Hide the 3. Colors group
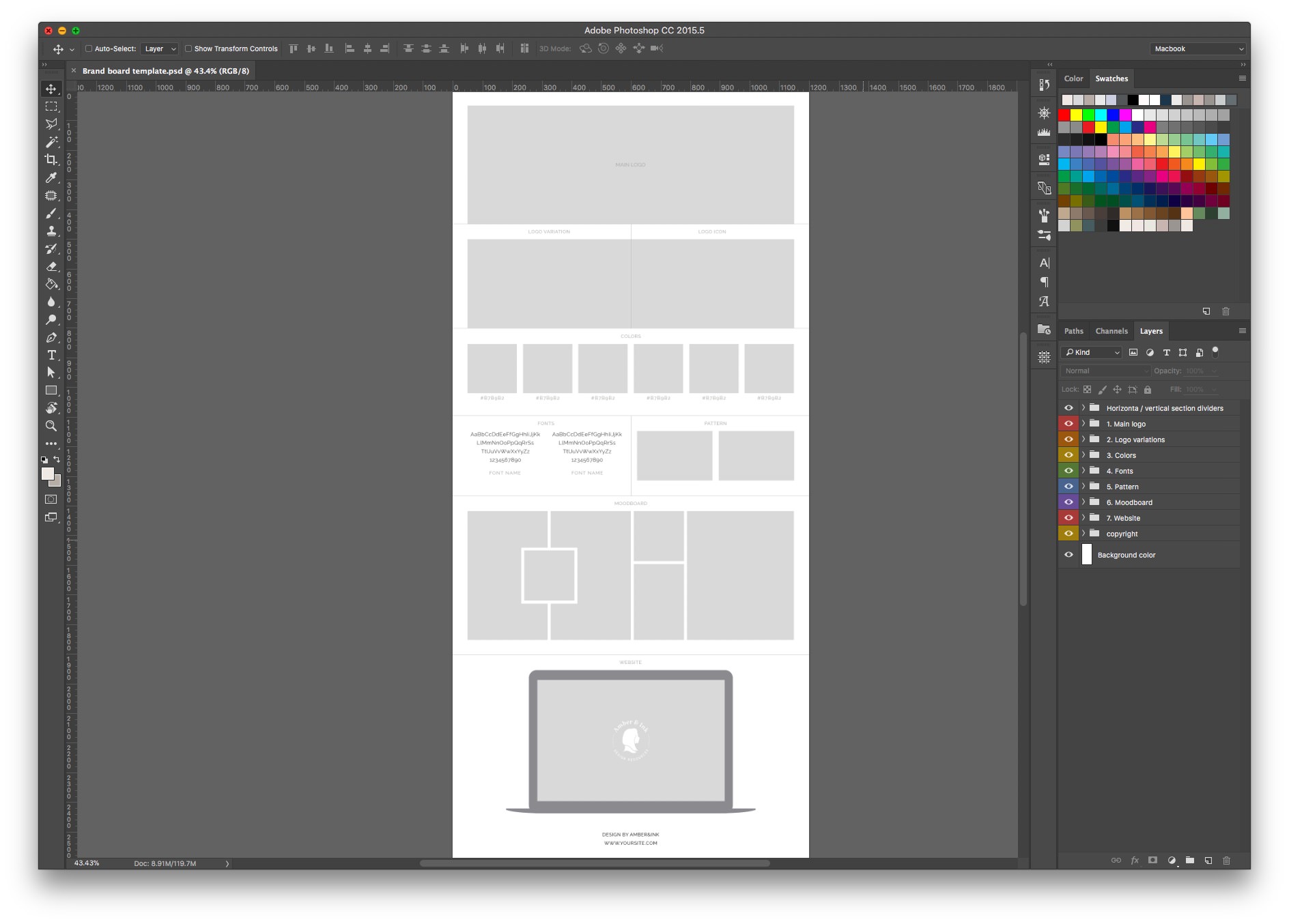Image resolution: width=1289 pixels, height=924 pixels. 1068,455
